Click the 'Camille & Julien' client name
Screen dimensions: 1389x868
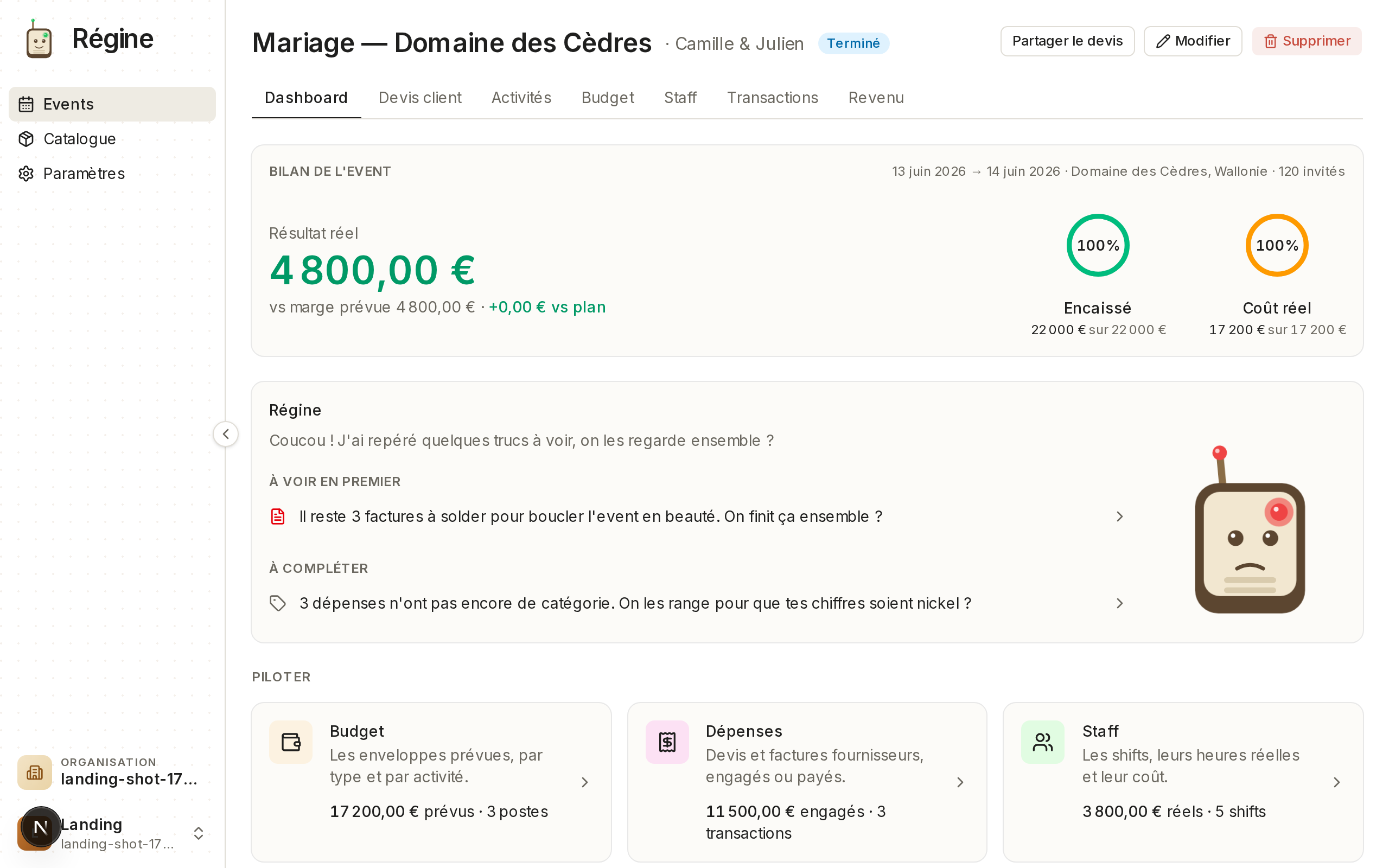(x=740, y=43)
